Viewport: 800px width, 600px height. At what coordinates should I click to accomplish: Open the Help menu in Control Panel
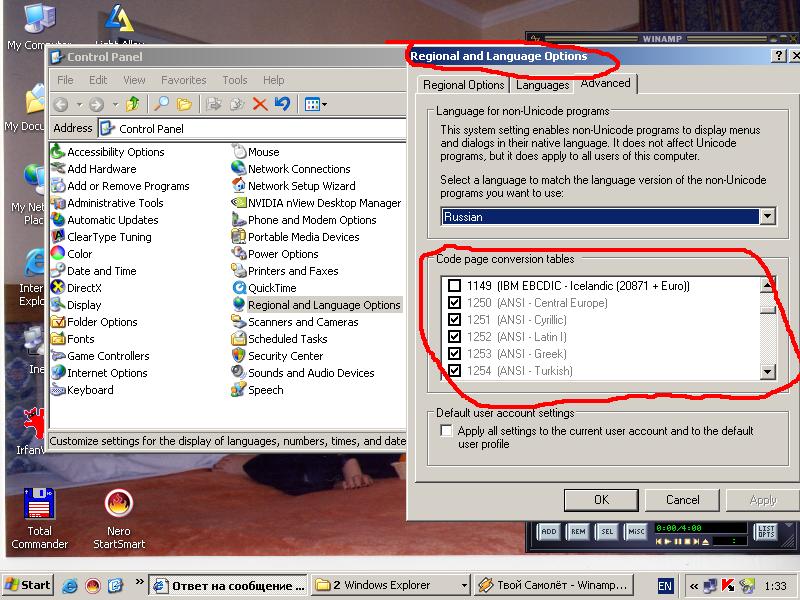273,80
